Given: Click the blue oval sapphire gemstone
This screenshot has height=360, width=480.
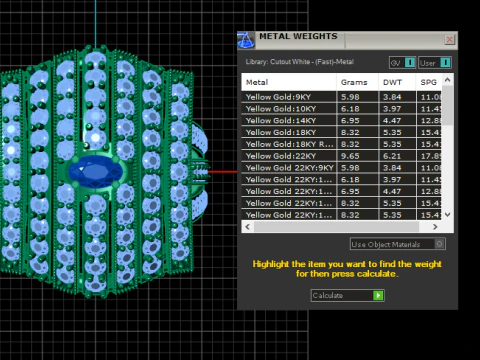Looking at the screenshot, I should coord(95,172).
